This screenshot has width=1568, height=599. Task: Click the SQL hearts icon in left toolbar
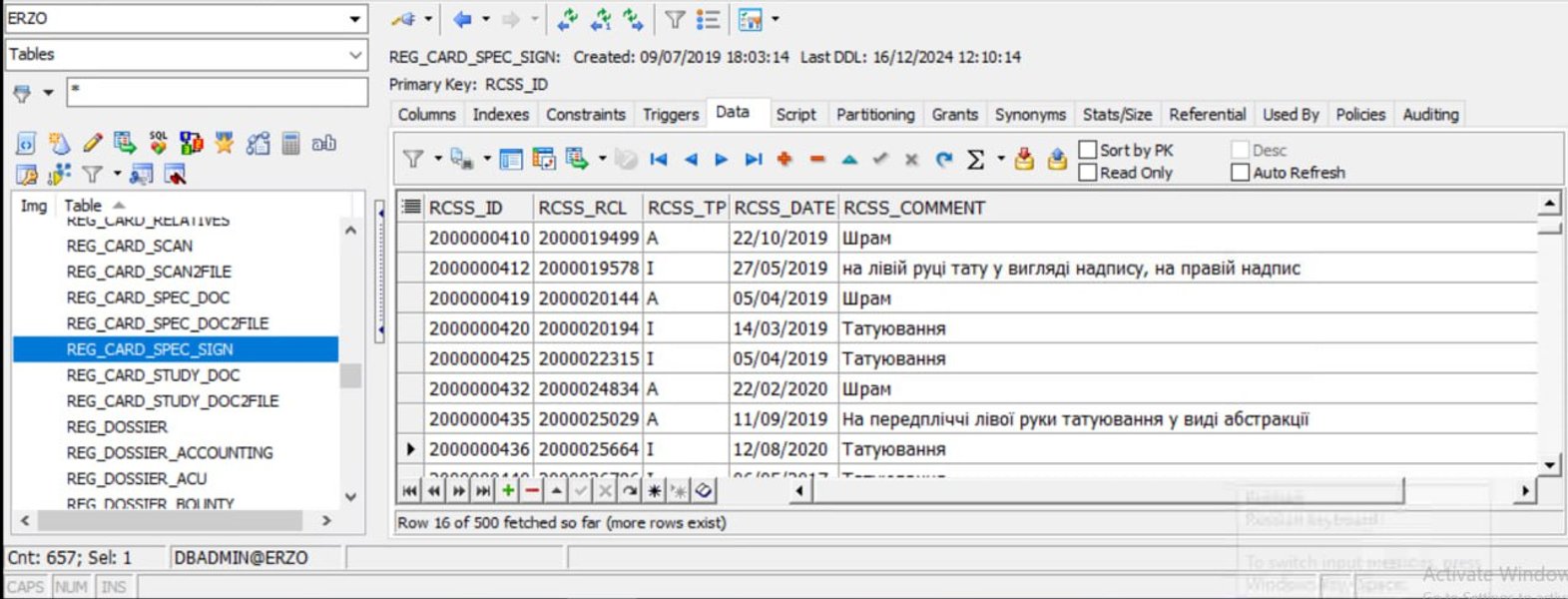tap(159, 143)
